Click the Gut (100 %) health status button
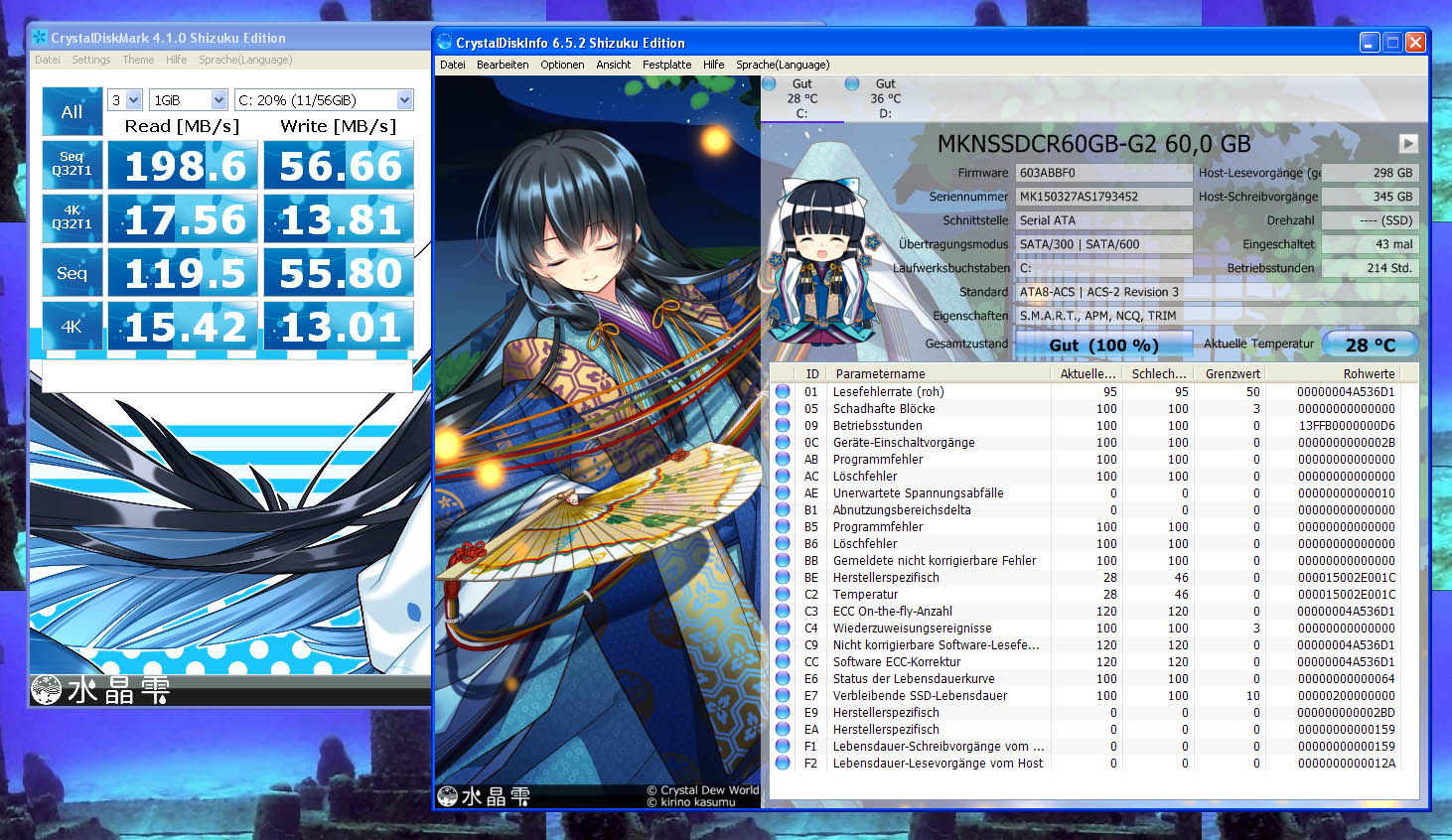Viewport: 1452px width, 840px height. click(1103, 345)
